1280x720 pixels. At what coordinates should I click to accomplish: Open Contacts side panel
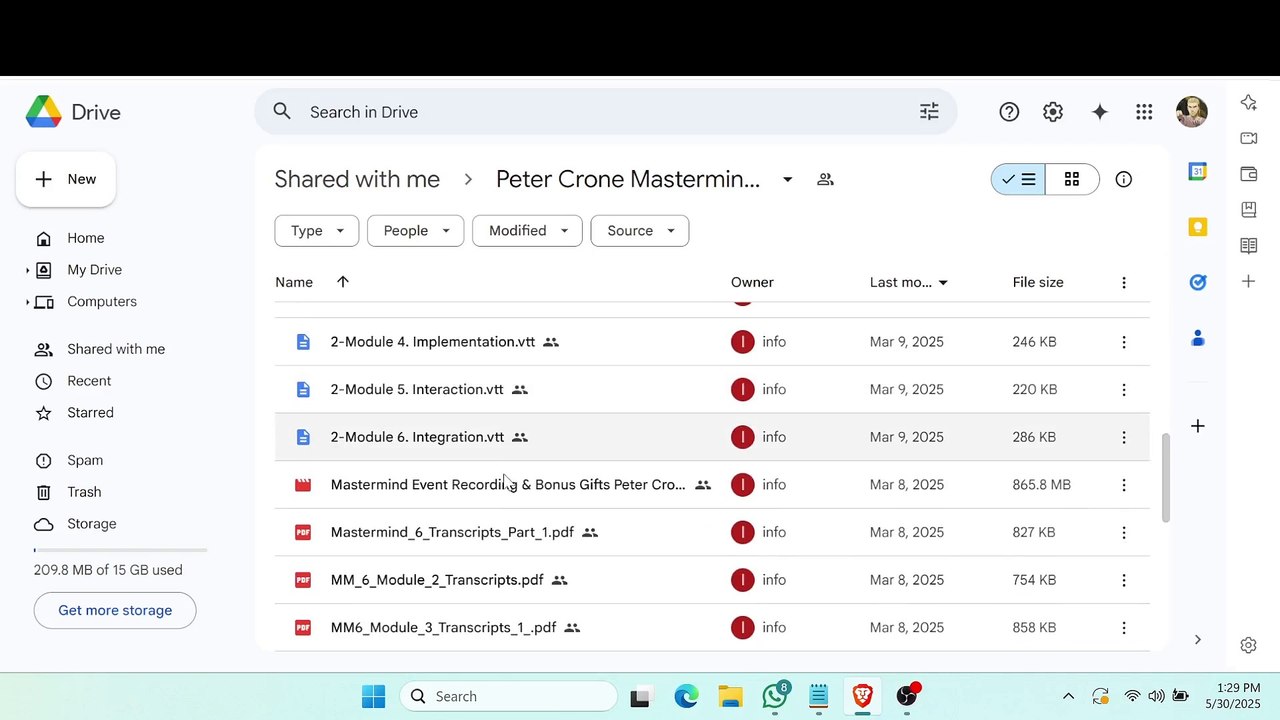click(1198, 338)
